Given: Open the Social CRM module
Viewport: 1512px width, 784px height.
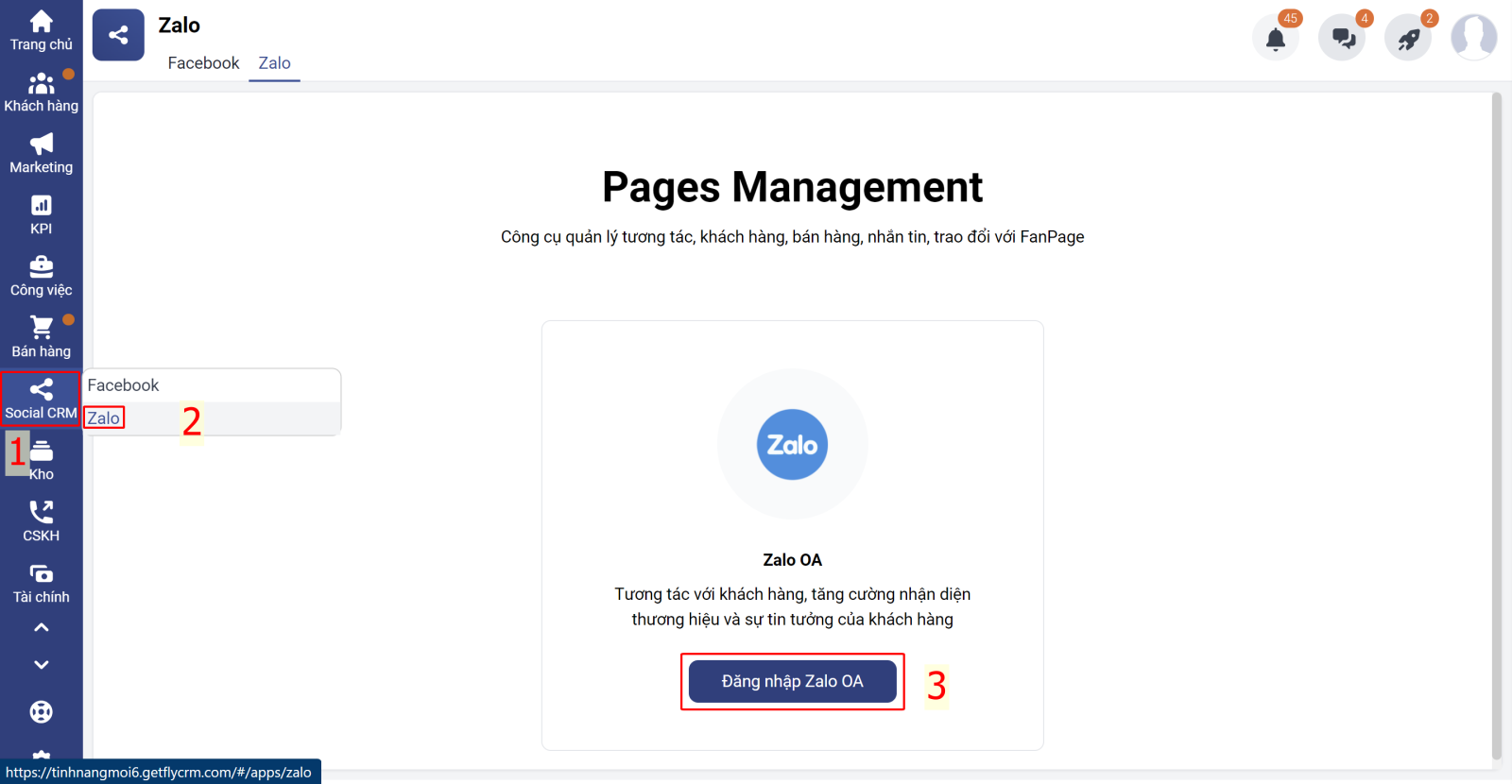Looking at the screenshot, I should click(x=41, y=399).
